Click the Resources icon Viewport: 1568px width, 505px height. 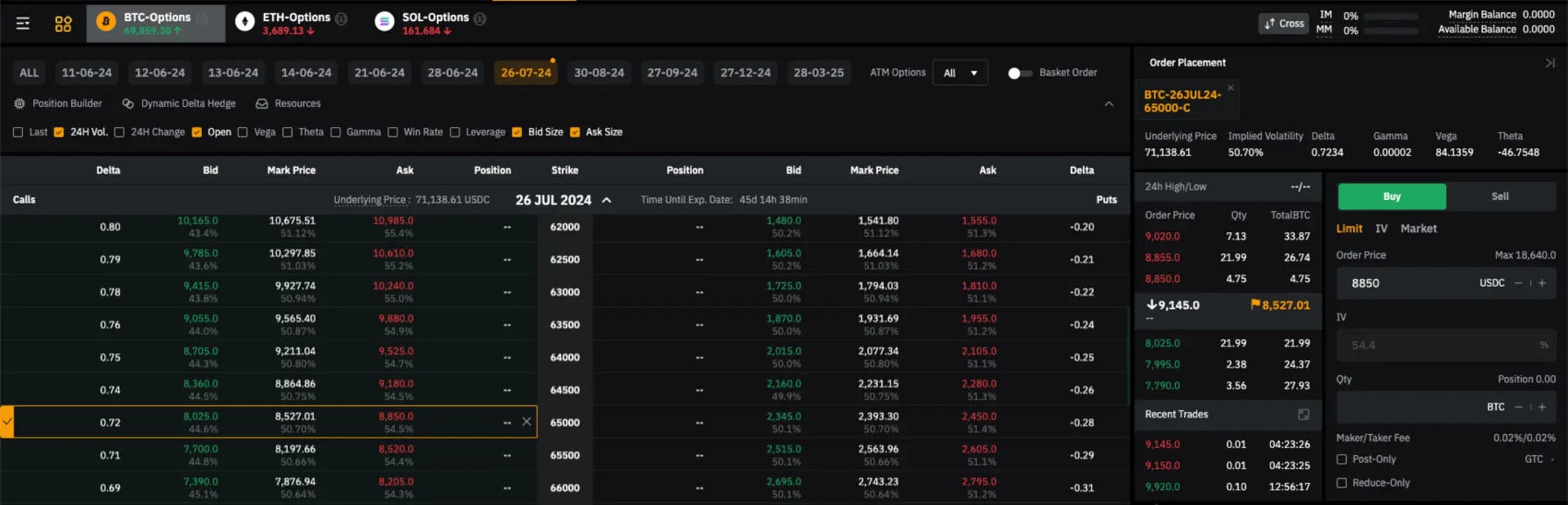coord(262,103)
